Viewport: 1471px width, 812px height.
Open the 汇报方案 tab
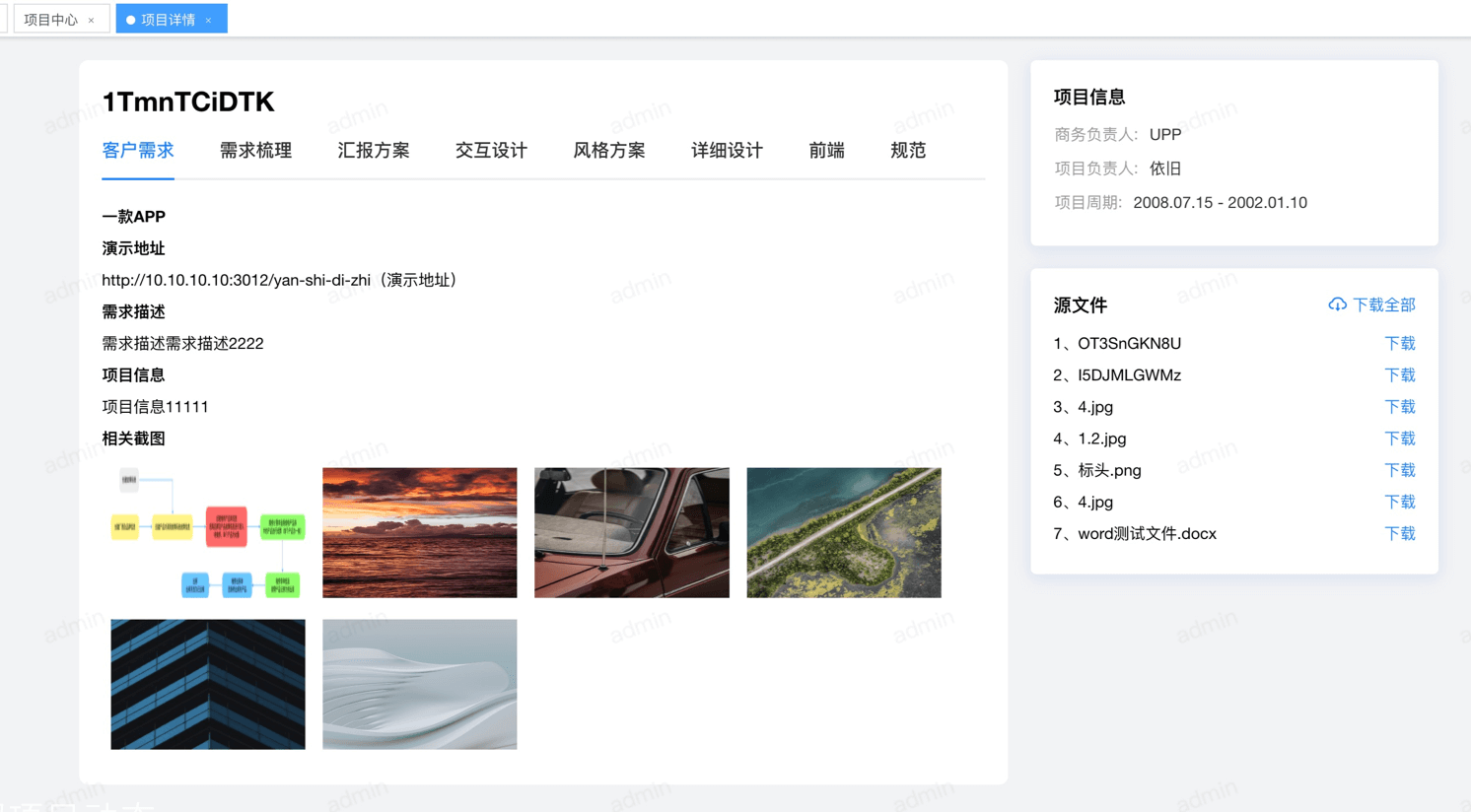pyautogui.click(x=374, y=151)
